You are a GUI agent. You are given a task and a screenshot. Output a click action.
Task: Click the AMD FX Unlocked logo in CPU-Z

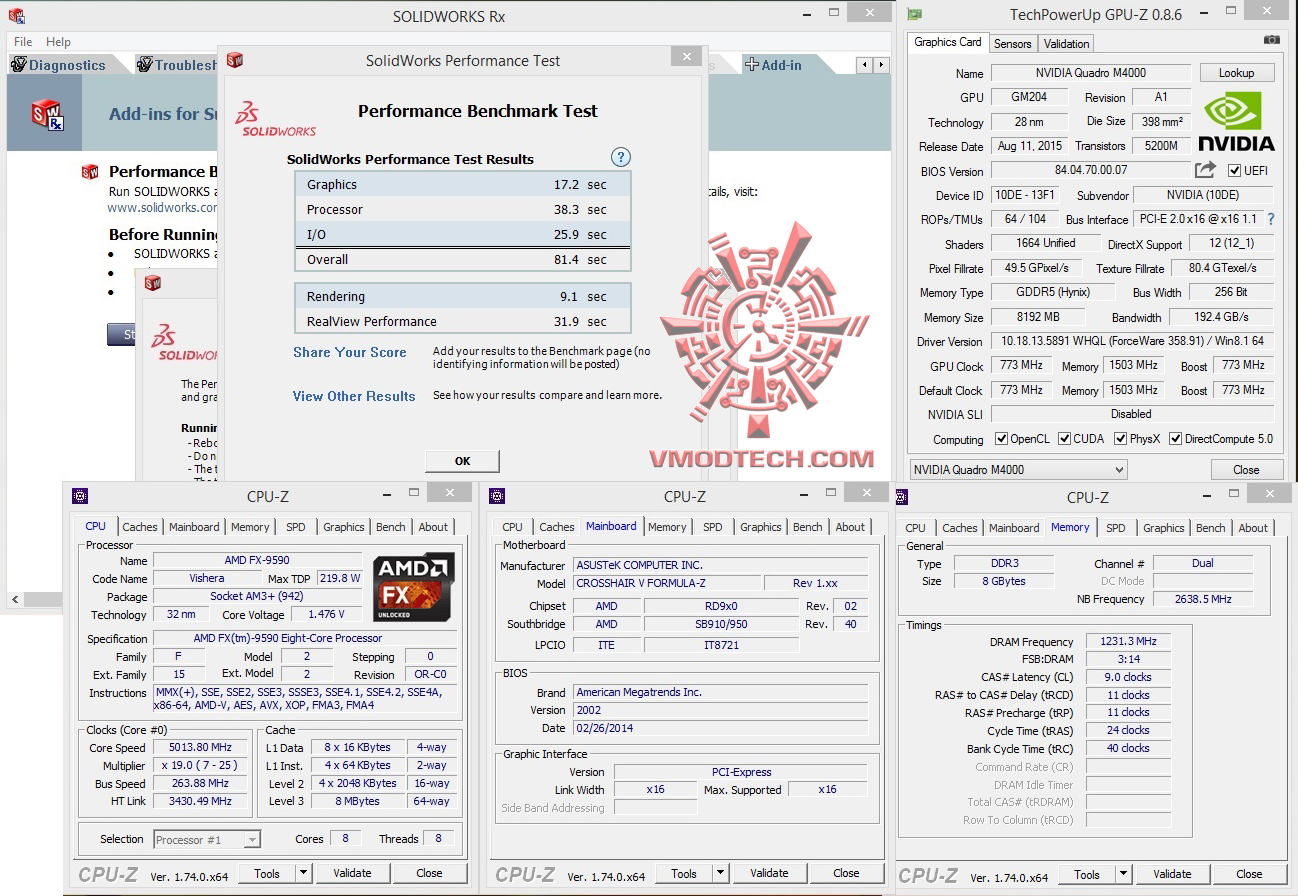(414, 588)
